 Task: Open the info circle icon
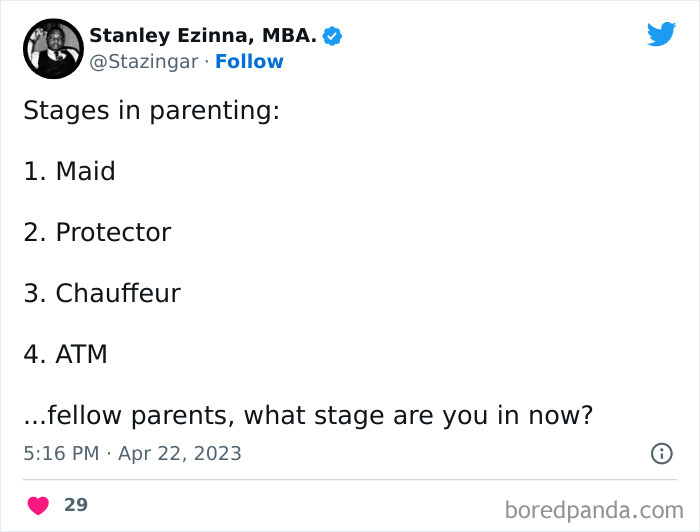661,453
